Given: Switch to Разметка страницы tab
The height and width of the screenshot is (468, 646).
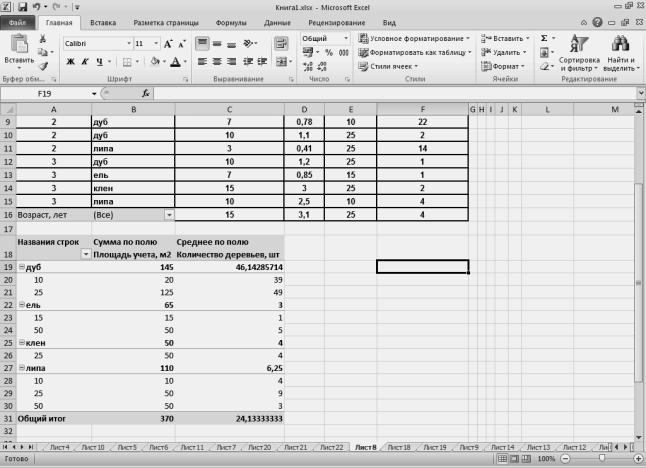Looking at the screenshot, I should coord(166,23).
